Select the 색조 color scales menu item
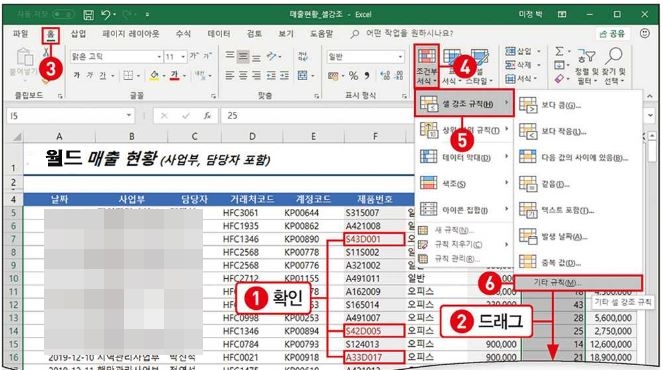Screen dimensions: 663x370 (464, 183)
